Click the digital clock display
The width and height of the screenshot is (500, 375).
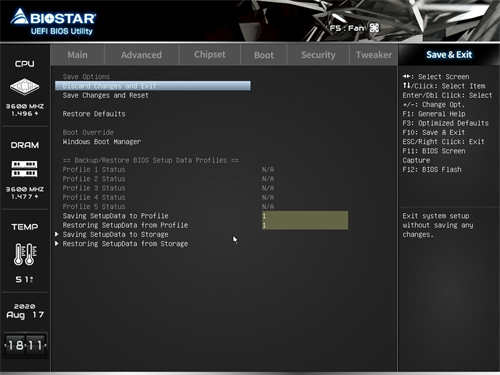pos(25,345)
